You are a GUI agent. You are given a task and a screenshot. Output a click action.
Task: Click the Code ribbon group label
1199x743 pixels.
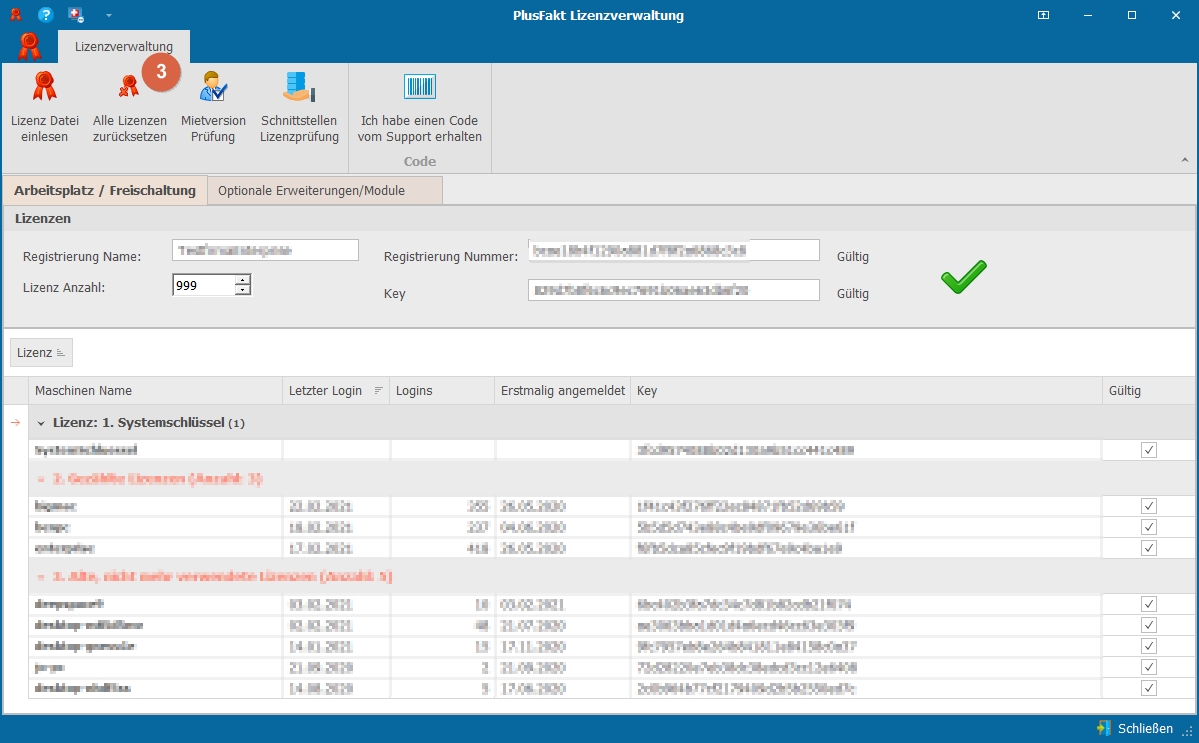pos(420,161)
